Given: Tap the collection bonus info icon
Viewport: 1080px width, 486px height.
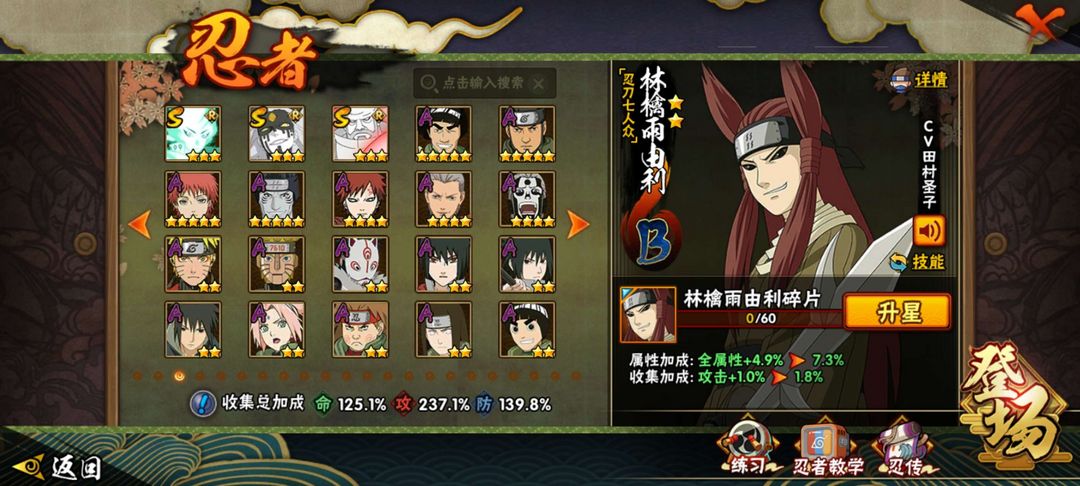Looking at the screenshot, I should [x=202, y=403].
